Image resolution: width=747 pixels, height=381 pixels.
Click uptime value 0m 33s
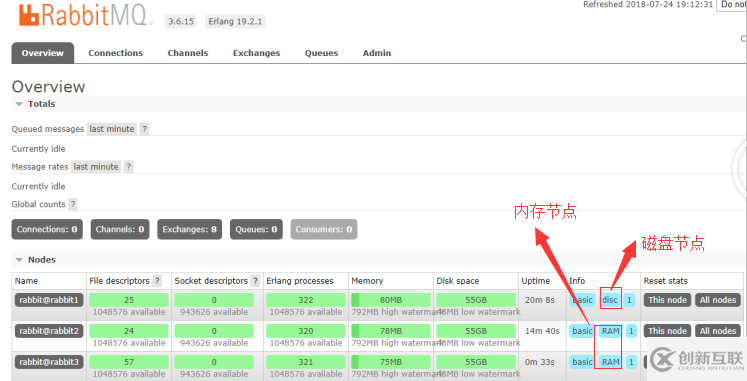(x=540, y=362)
